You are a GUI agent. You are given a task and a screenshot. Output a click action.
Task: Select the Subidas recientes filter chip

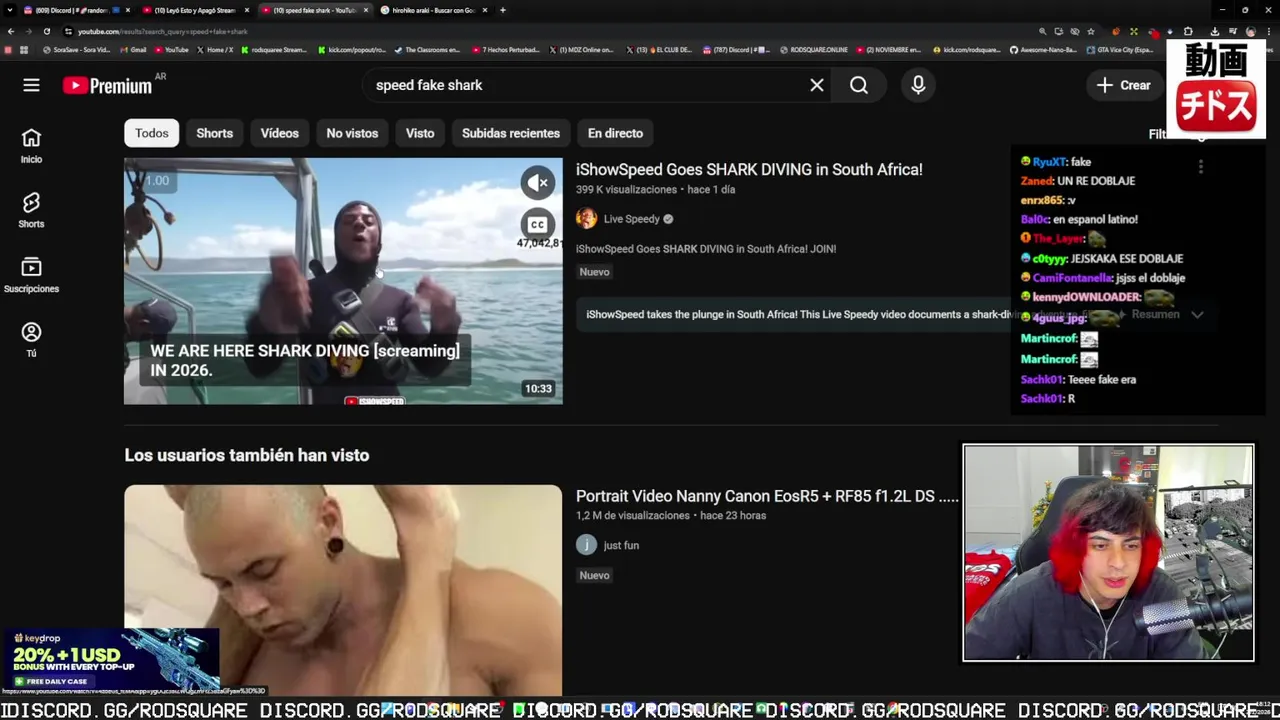(x=511, y=133)
